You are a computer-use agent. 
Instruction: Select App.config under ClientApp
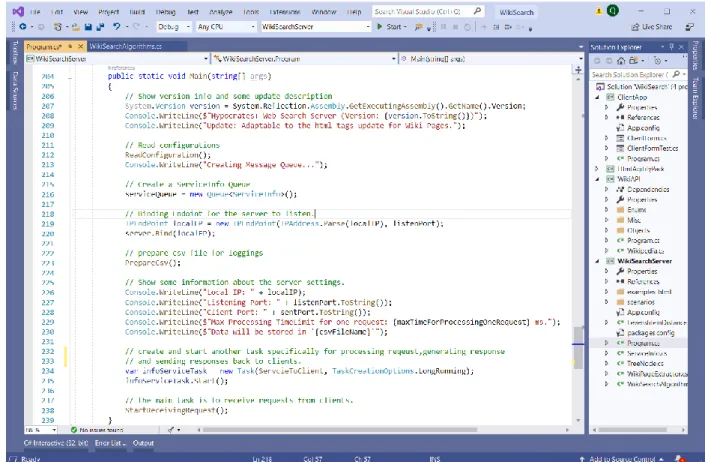click(643, 128)
